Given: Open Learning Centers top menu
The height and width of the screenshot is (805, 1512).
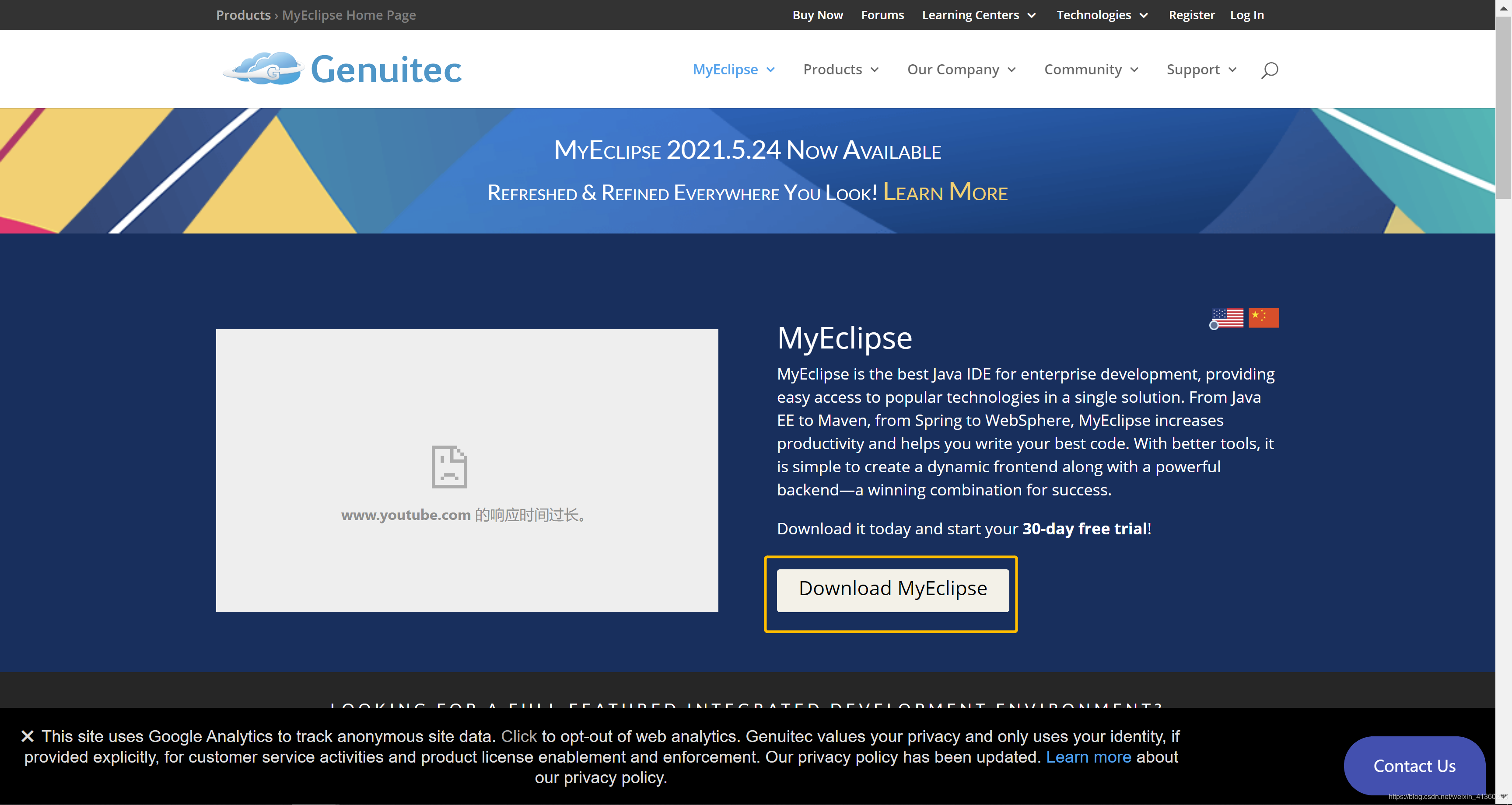Looking at the screenshot, I should (x=978, y=15).
